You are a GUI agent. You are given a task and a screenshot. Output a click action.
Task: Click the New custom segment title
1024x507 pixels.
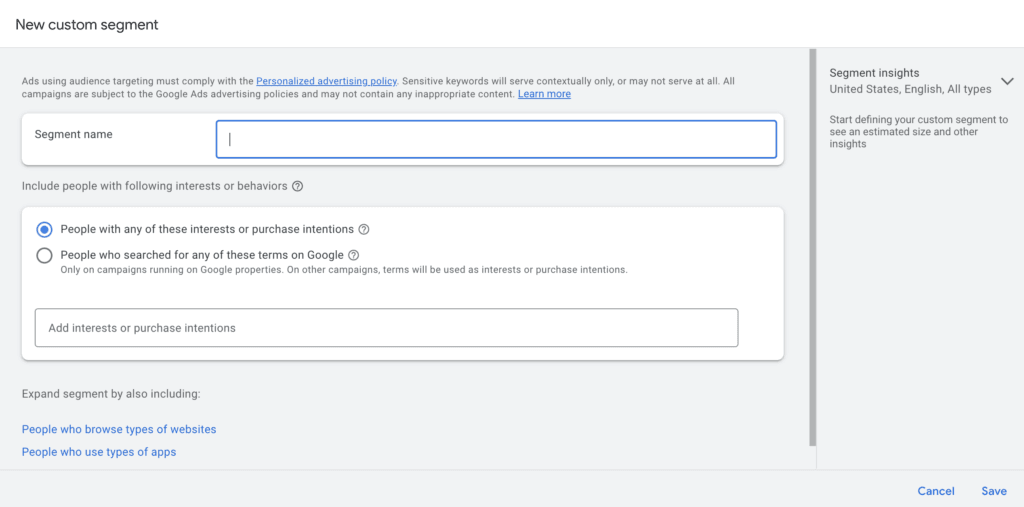coord(87,25)
